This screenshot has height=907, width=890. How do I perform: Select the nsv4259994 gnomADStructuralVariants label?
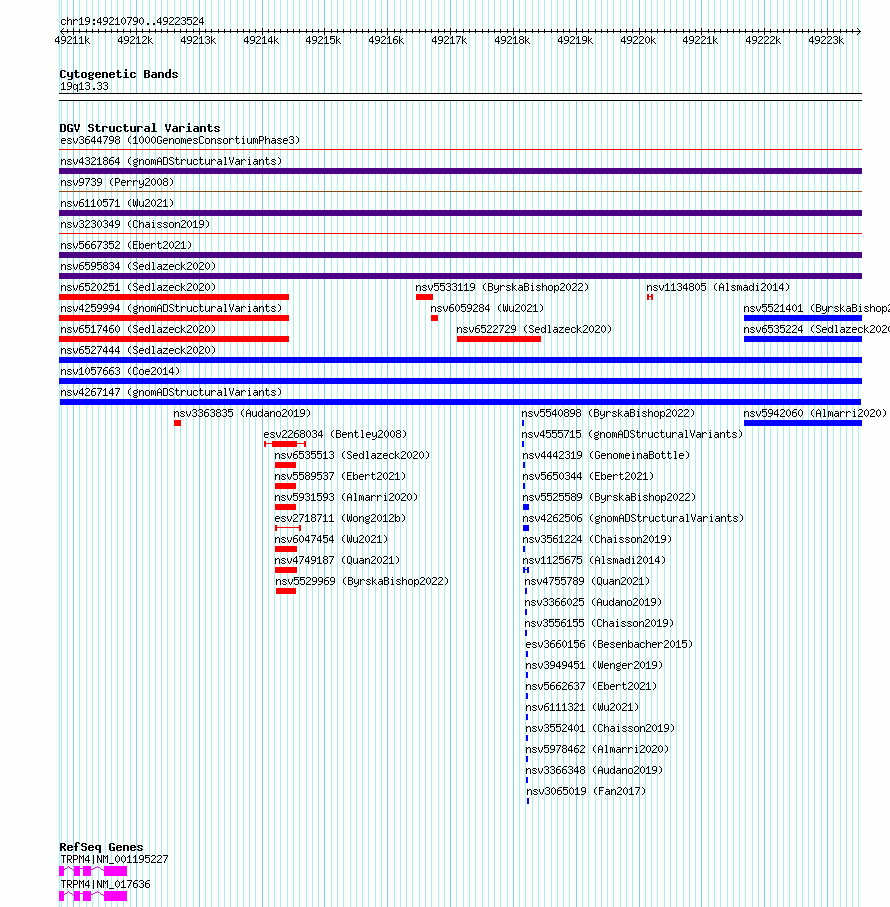click(x=171, y=308)
